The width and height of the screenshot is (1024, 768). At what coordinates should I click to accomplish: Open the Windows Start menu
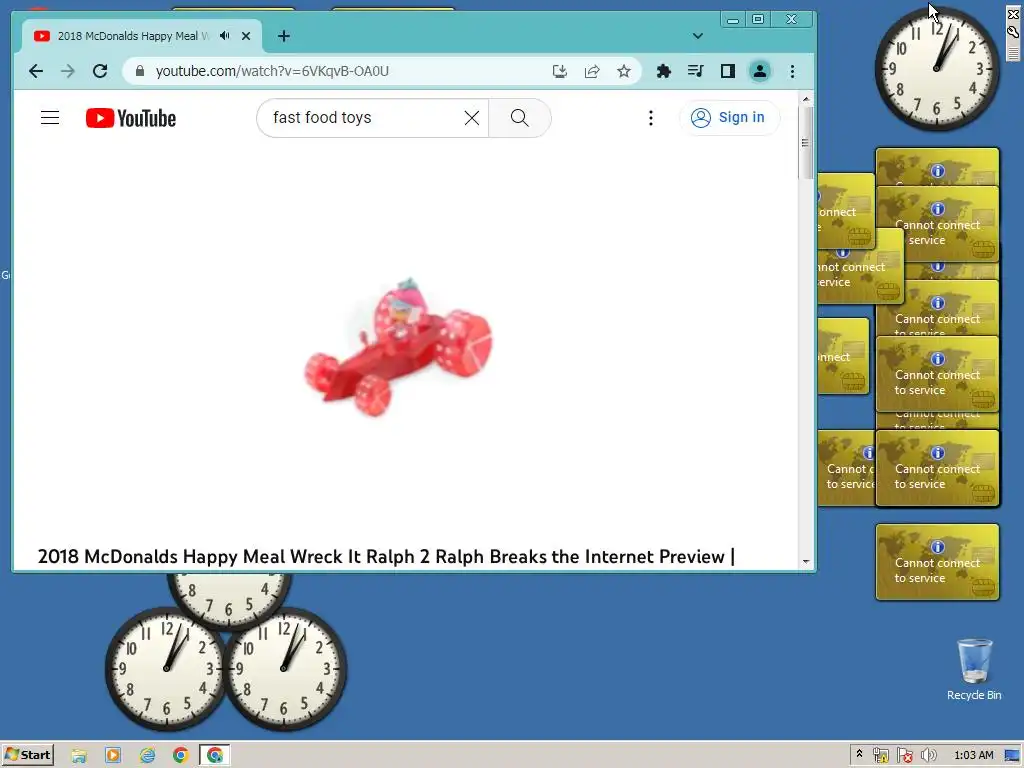pos(28,755)
